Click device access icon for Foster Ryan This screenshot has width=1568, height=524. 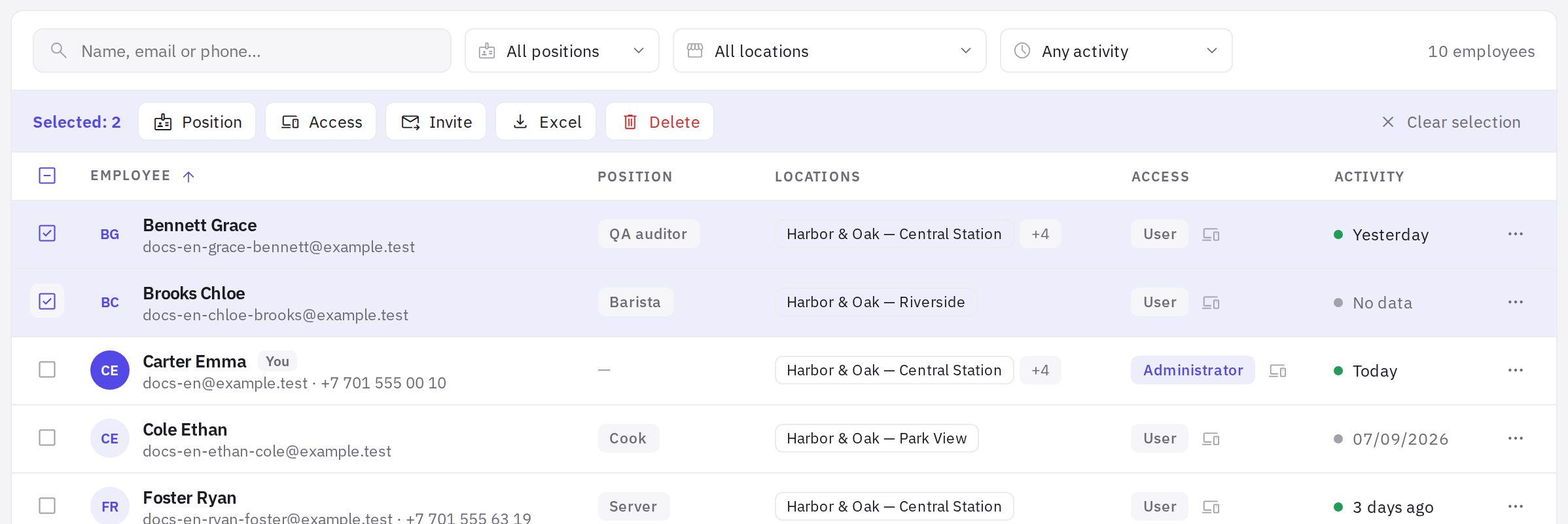pos(1211,507)
